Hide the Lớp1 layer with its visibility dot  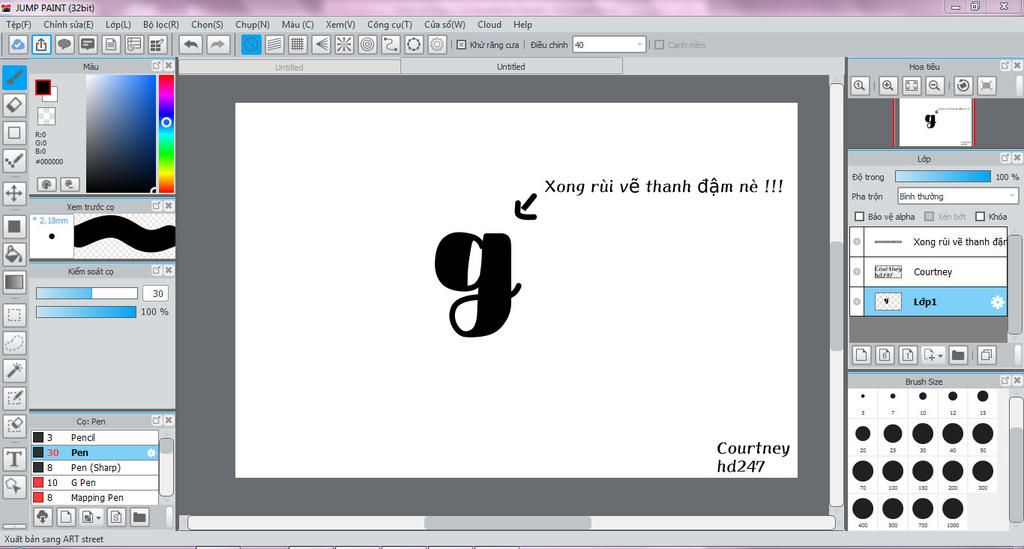pyautogui.click(x=857, y=302)
